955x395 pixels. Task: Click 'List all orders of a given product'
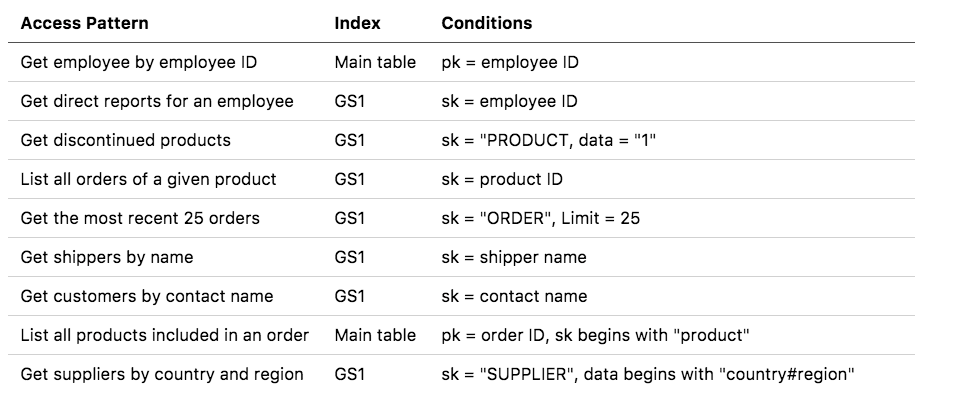149,179
